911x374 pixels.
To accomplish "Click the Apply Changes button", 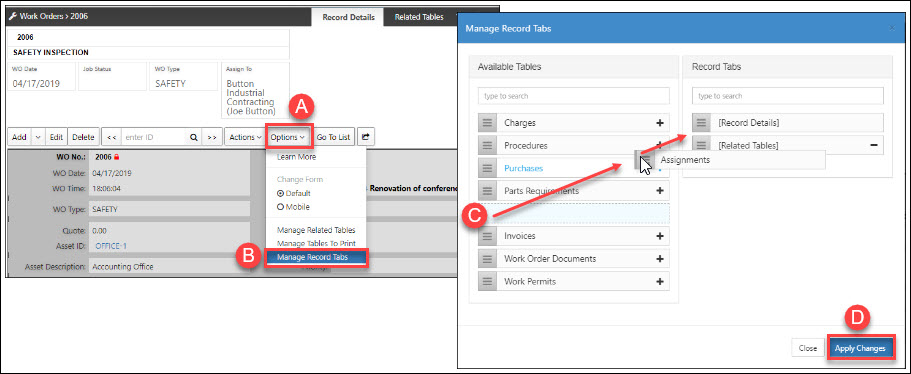I will tap(860, 348).
